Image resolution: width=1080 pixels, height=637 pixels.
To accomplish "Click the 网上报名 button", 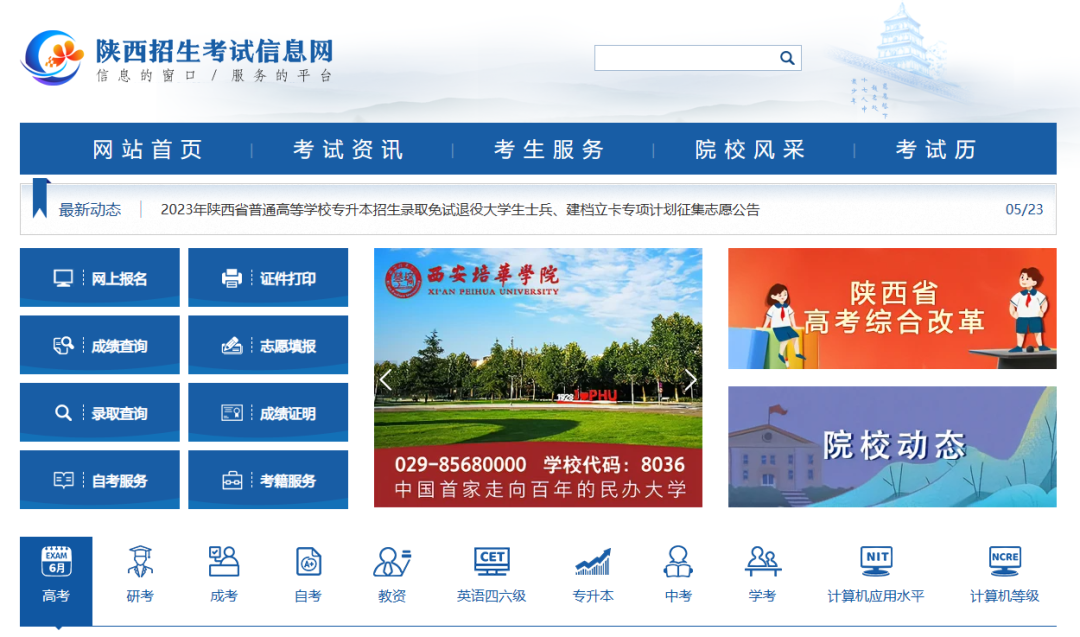I will click(100, 278).
